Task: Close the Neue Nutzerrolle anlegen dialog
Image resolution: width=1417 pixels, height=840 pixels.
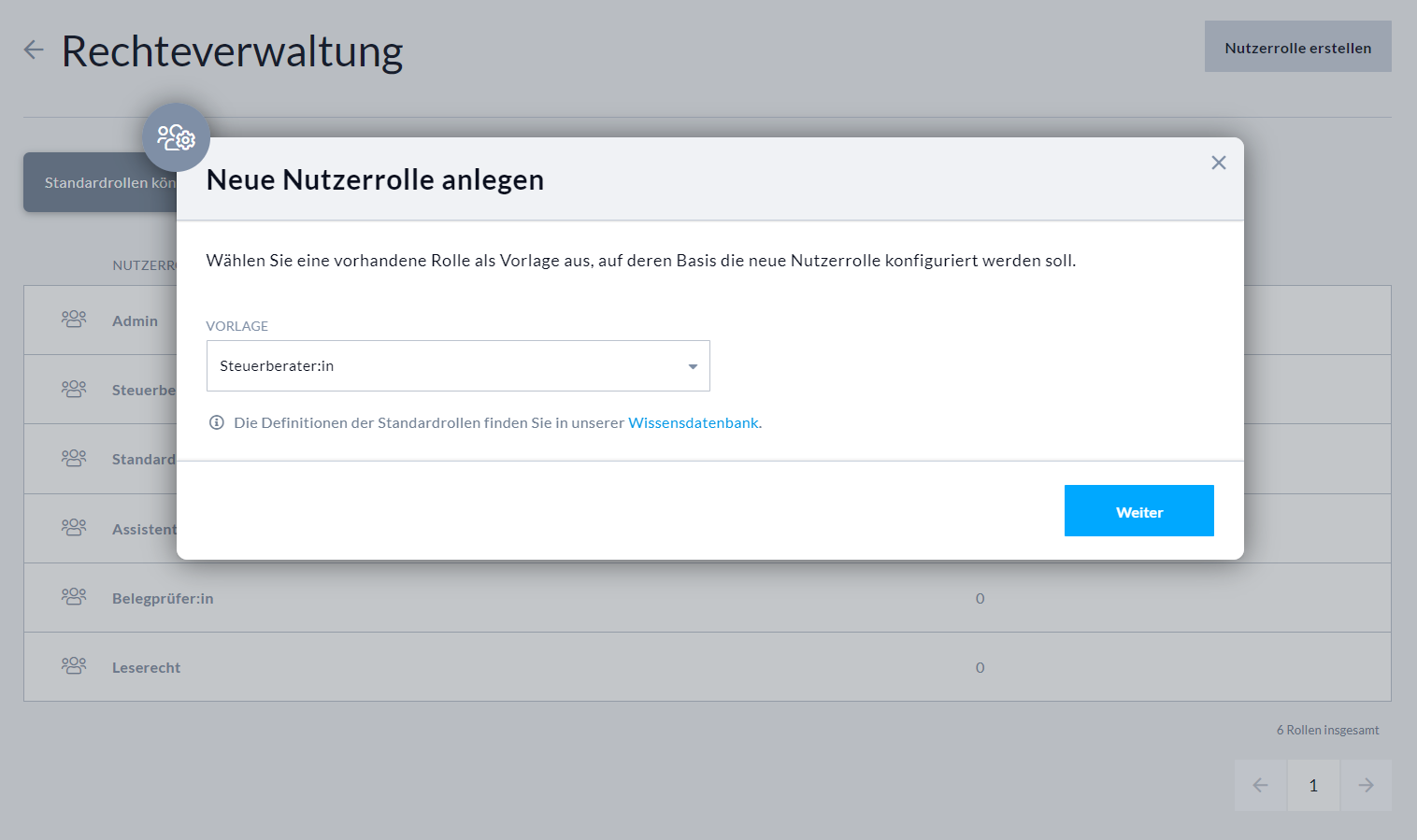Action: pyautogui.click(x=1218, y=163)
